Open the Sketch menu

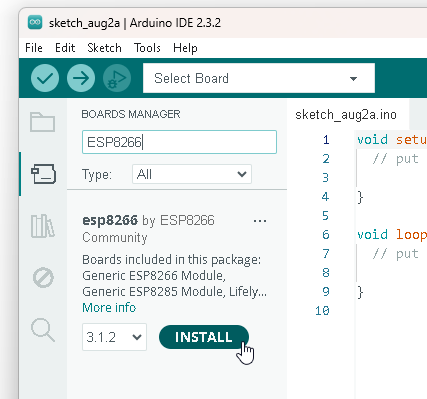tap(104, 48)
